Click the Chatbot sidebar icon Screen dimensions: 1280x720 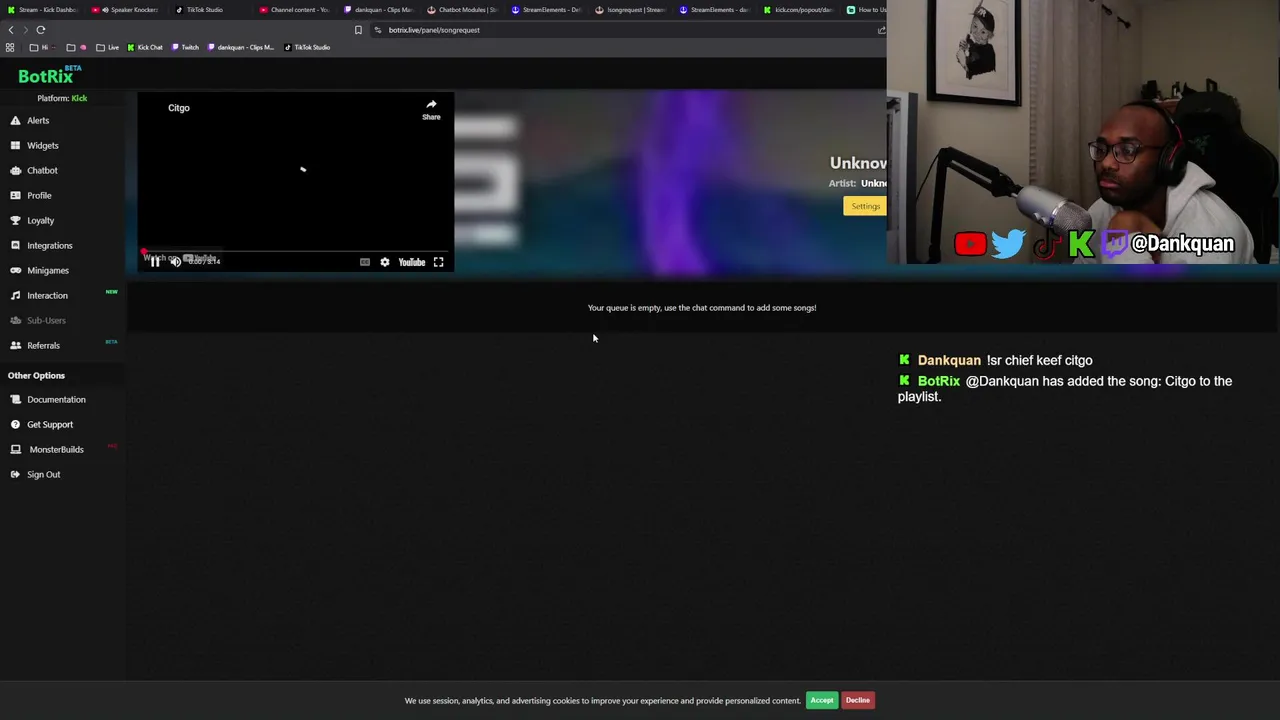coord(15,170)
